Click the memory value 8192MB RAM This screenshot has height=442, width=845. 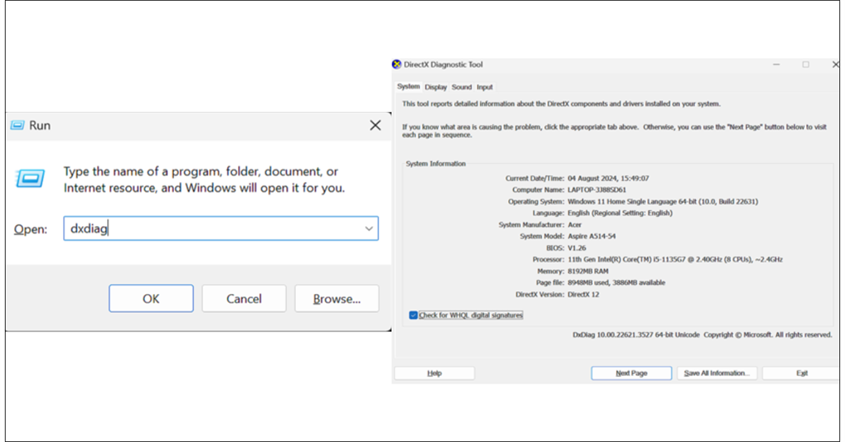(x=587, y=271)
